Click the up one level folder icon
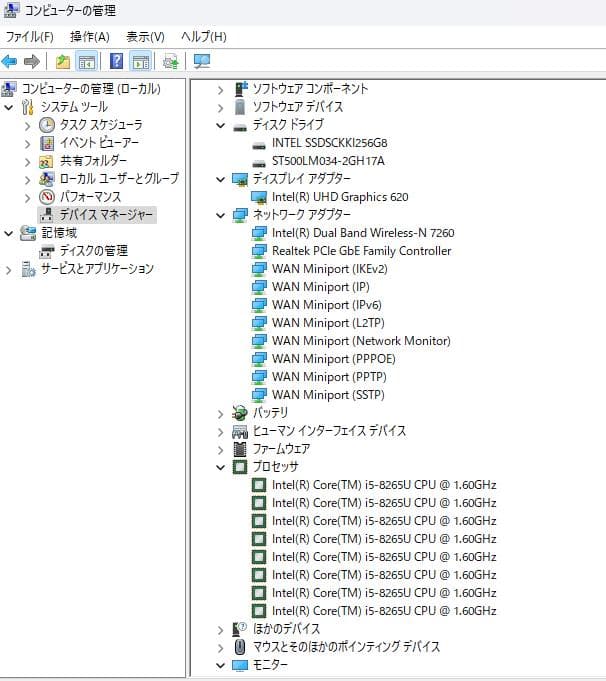 pos(63,61)
